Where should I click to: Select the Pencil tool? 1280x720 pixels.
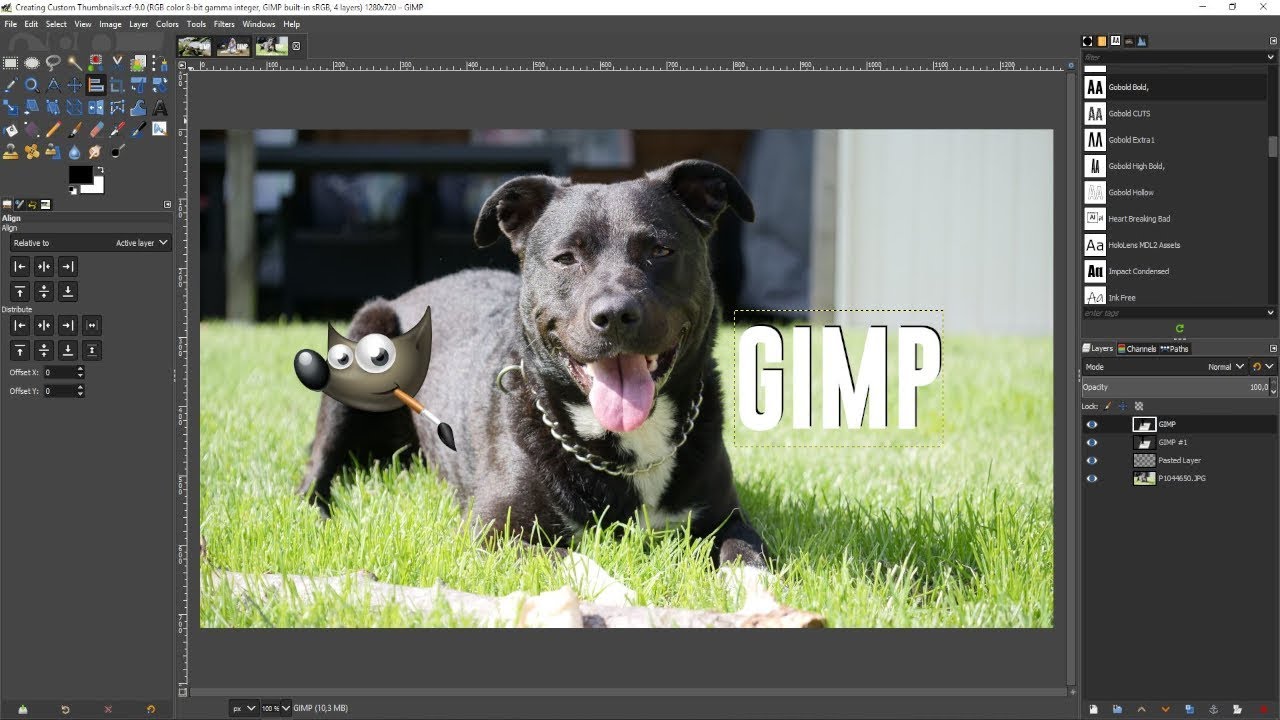click(53, 129)
